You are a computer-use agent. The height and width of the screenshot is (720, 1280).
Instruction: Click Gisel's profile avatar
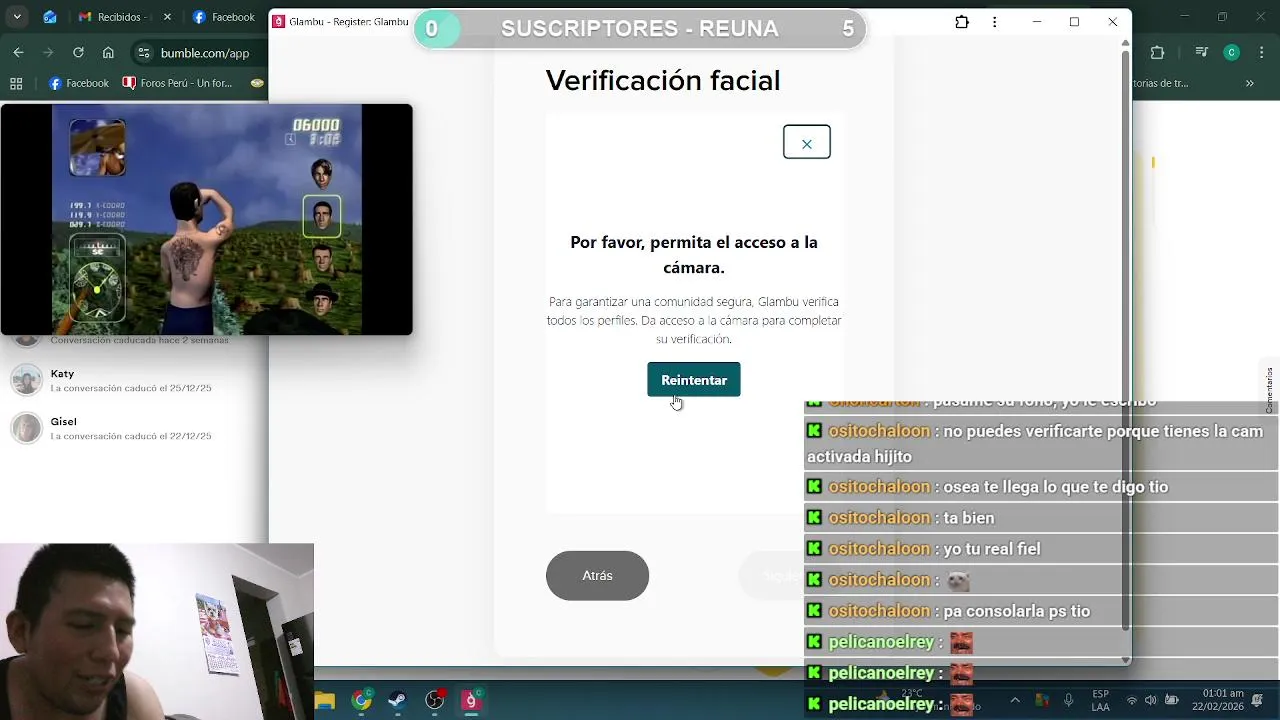26,428
